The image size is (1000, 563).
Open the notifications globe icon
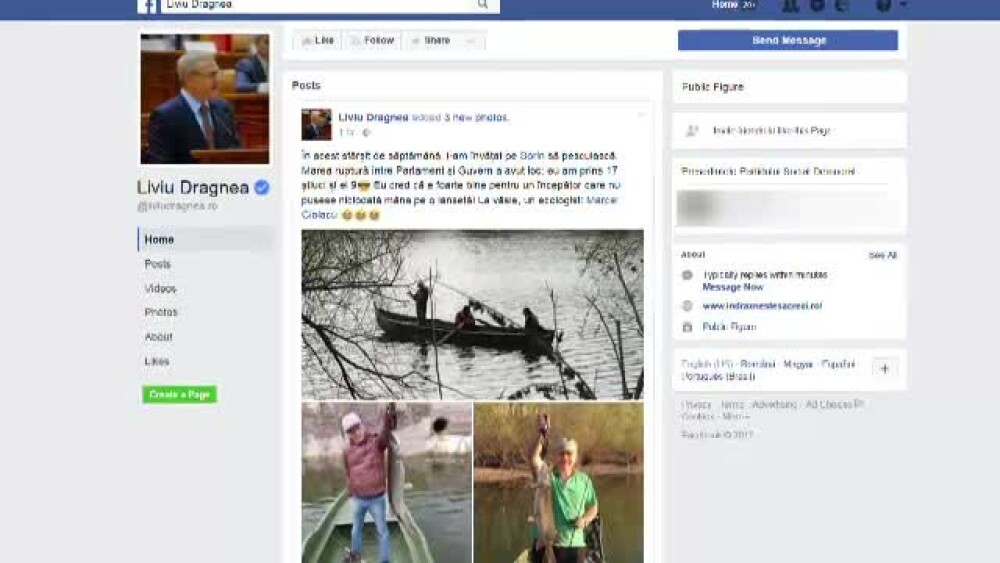[841, 5]
